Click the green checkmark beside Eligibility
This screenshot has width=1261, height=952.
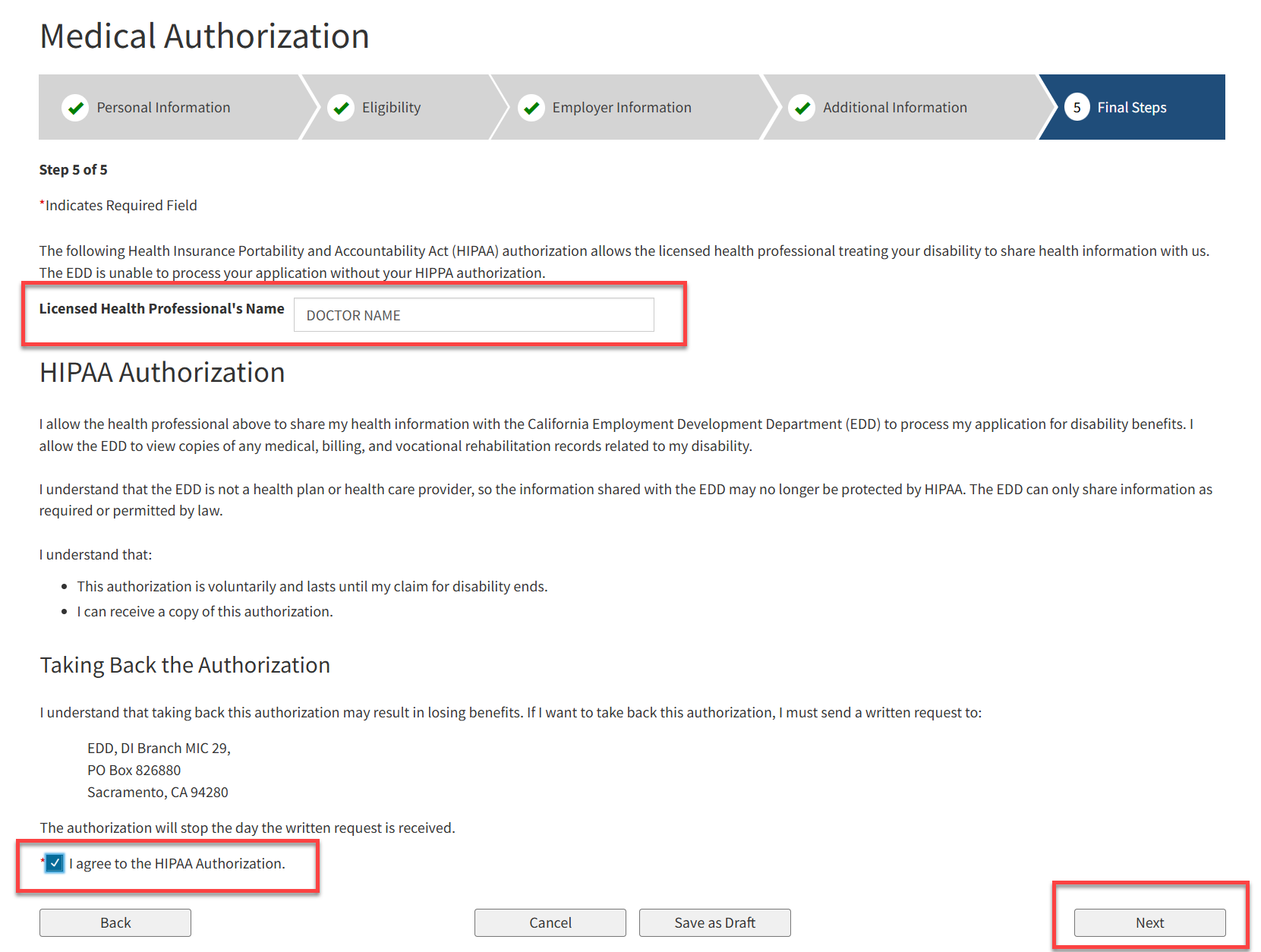(x=341, y=108)
